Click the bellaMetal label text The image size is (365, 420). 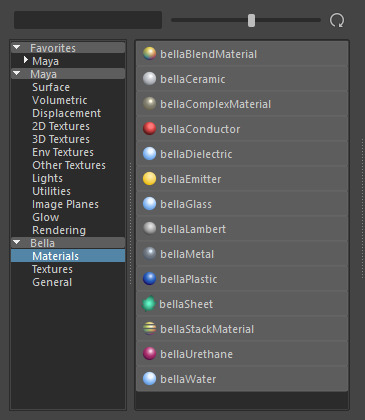tap(187, 254)
